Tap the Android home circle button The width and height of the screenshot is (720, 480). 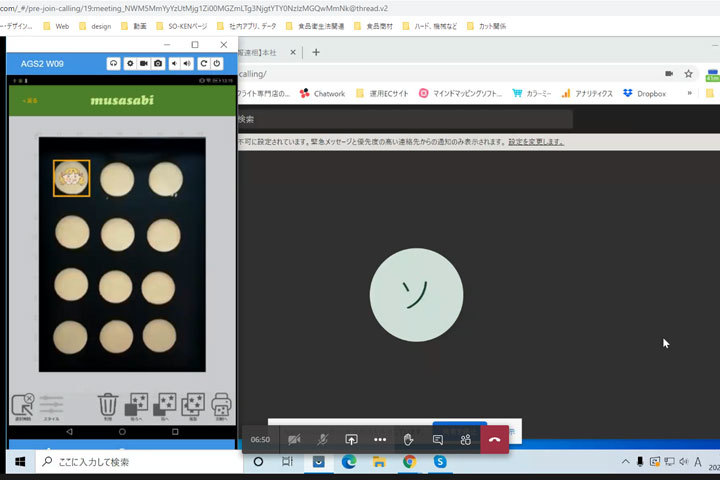pos(122,432)
